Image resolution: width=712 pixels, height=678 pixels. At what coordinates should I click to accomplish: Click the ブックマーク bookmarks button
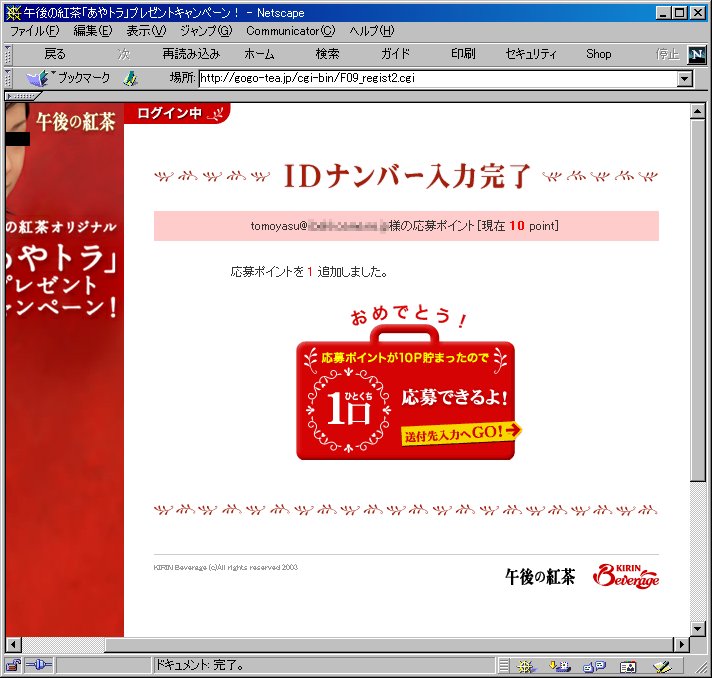coord(84,78)
